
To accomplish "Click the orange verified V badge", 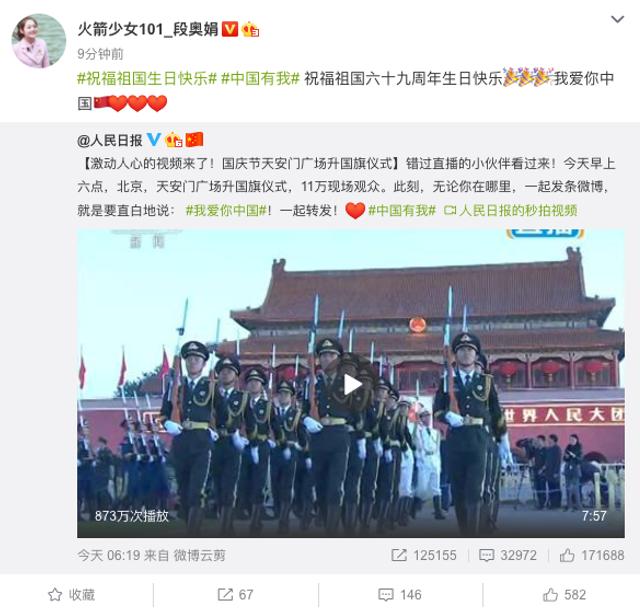I will [x=230, y=29].
